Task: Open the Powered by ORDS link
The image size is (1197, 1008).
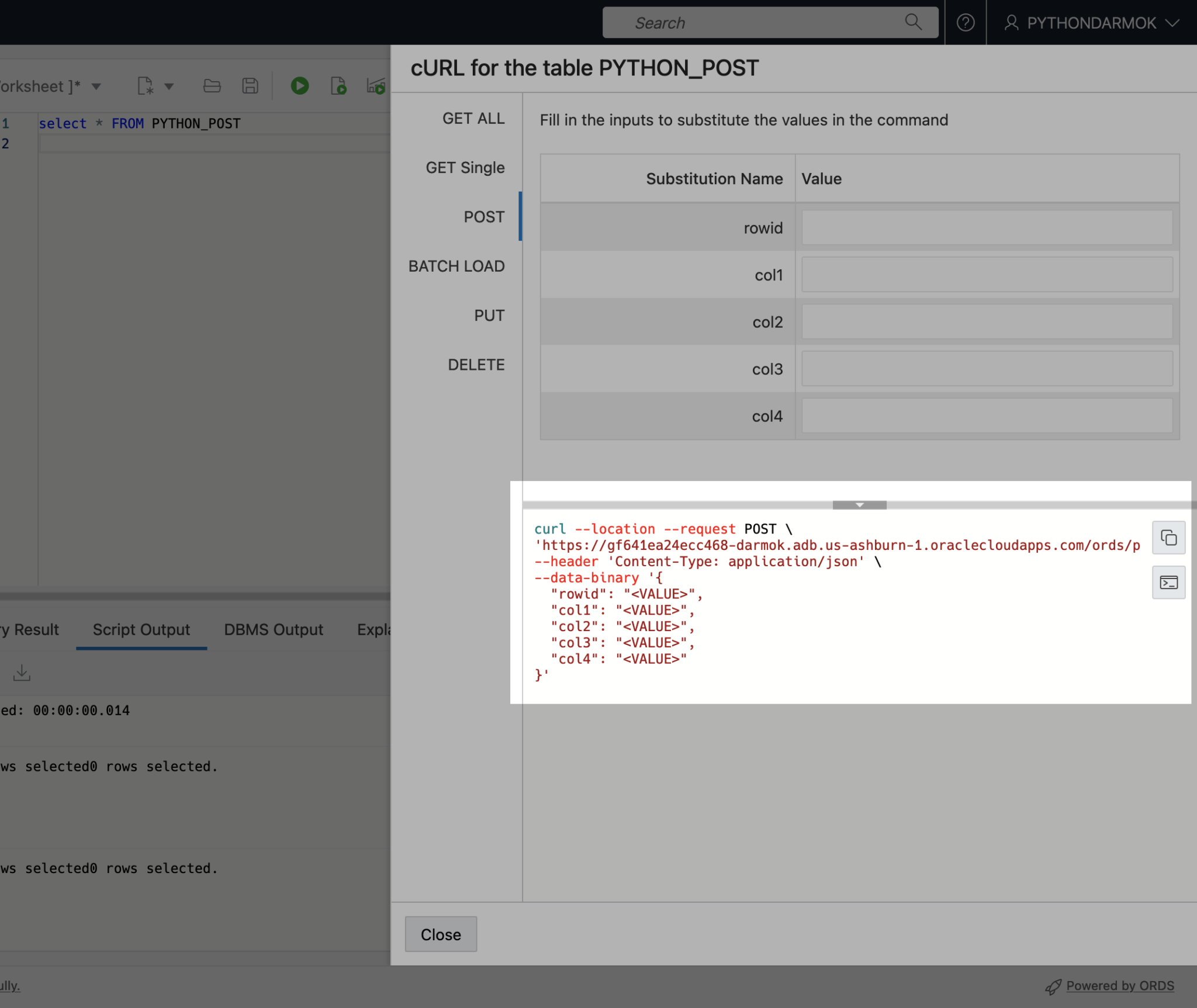Action: (x=1119, y=985)
